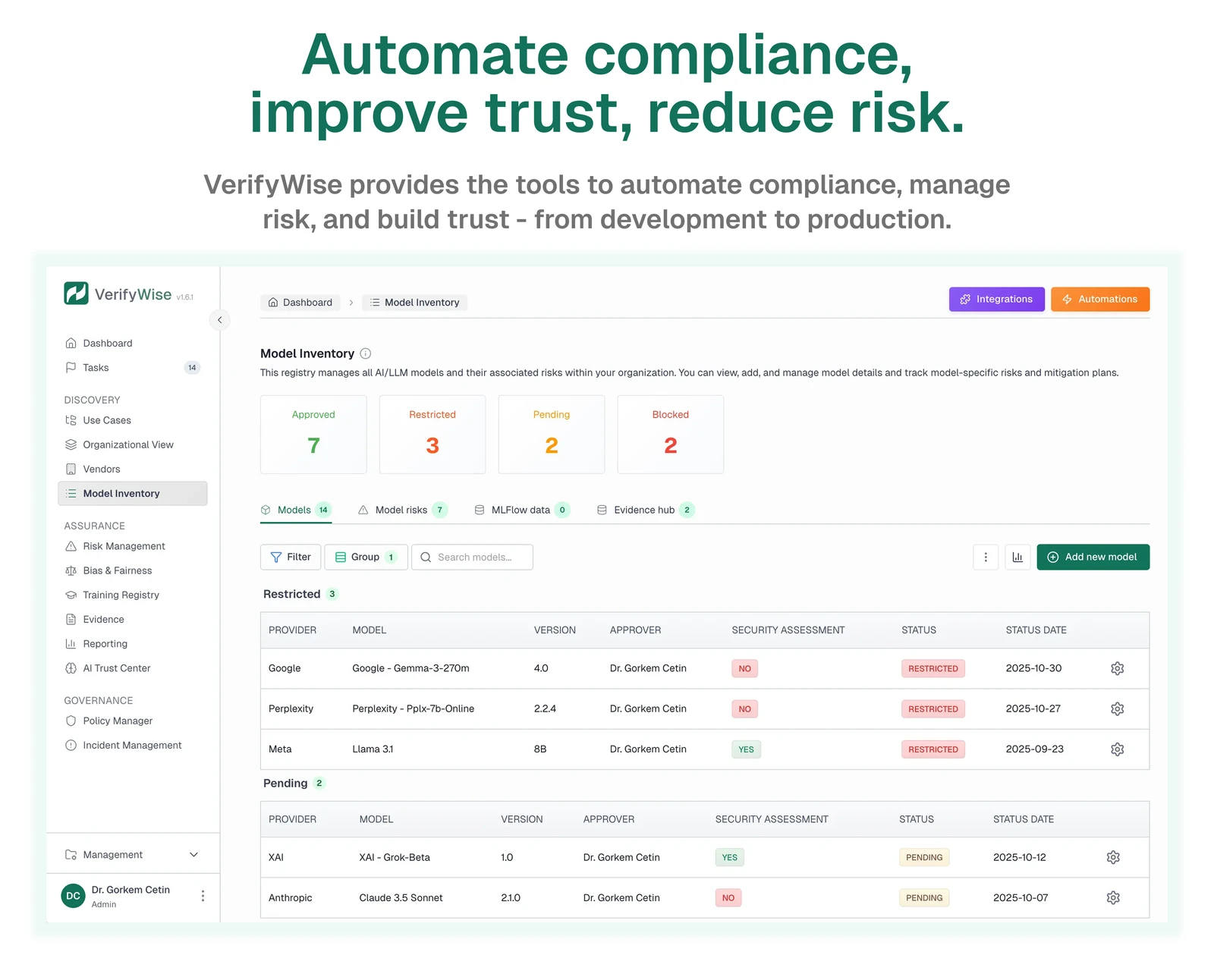Switch to the Models tab
The width and height of the screenshot is (1214, 980).
click(296, 510)
